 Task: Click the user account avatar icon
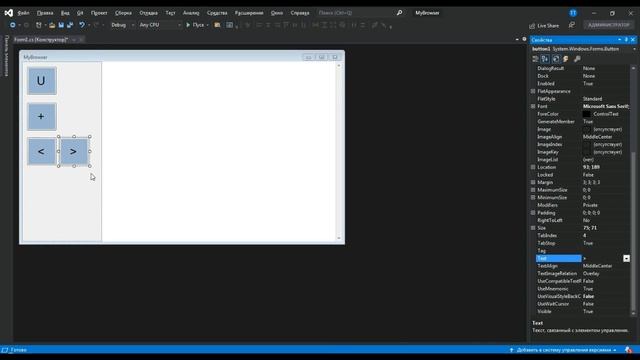pos(573,13)
